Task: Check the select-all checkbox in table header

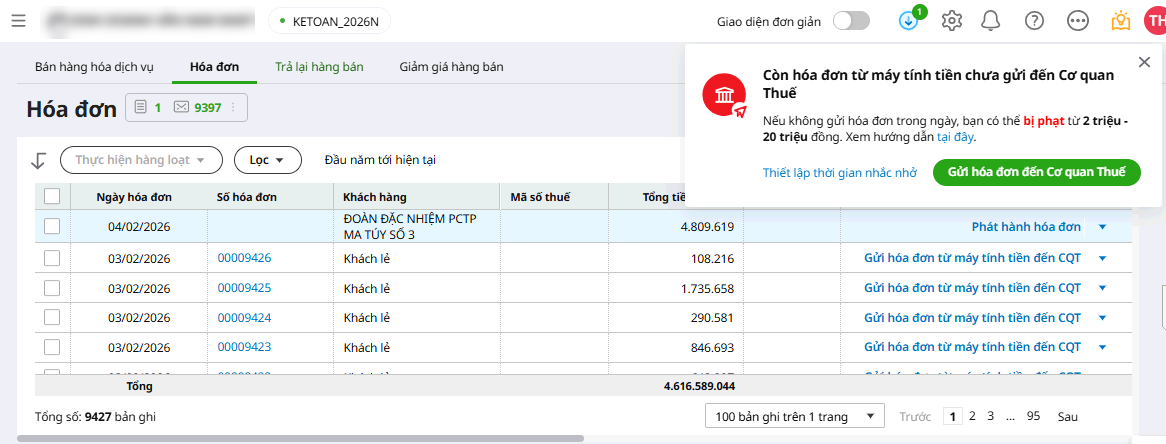Action: (x=52, y=197)
